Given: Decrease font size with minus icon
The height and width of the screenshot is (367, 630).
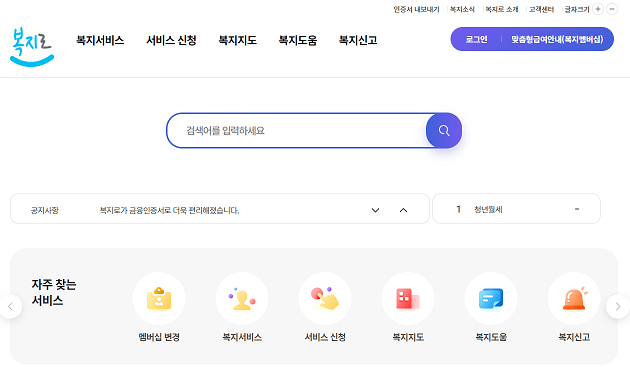Looking at the screenshot, I should pyautogui.click(x=612, y=9).
